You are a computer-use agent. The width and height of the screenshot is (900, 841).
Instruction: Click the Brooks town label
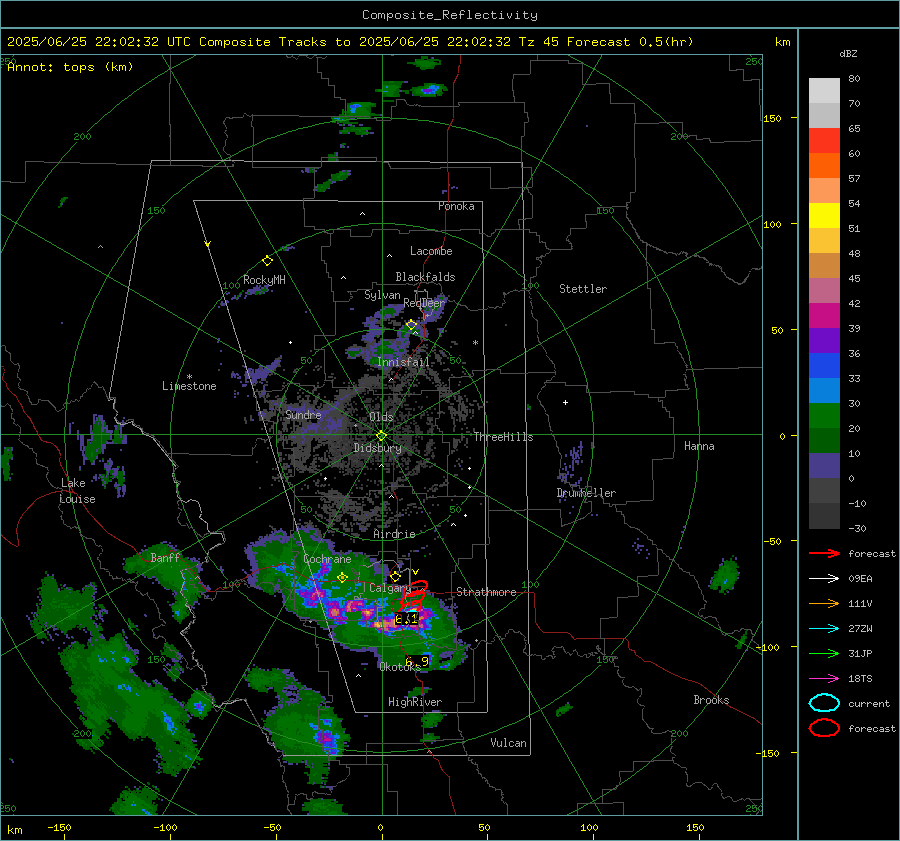[711, 700]
